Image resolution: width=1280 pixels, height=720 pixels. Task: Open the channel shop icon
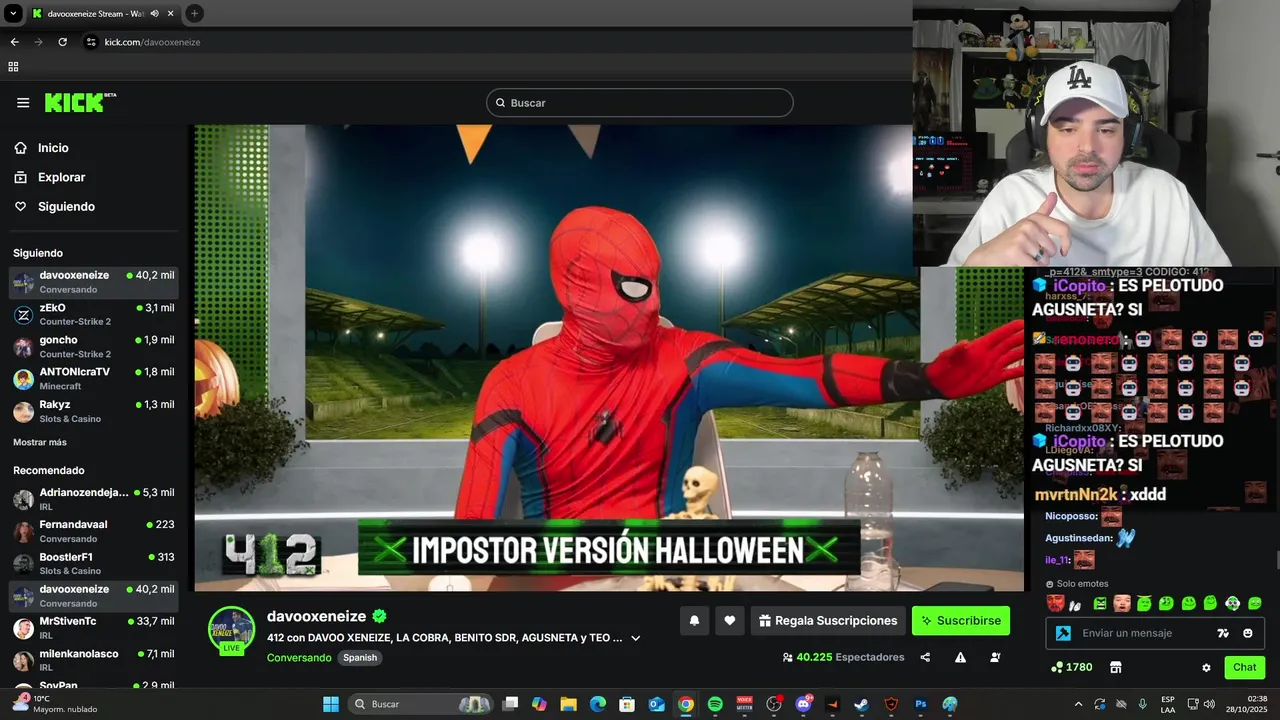pyautogui.click(x=1116, y=667)
